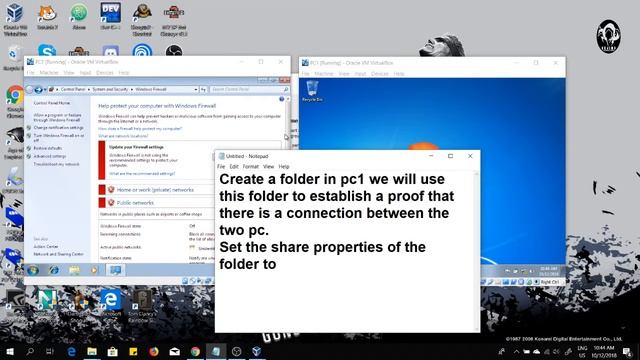Image resolution: width=640 pixels, height=360 pixels.
Task: Click the firewall help question mark icon
Action: (x=281, y=99)
